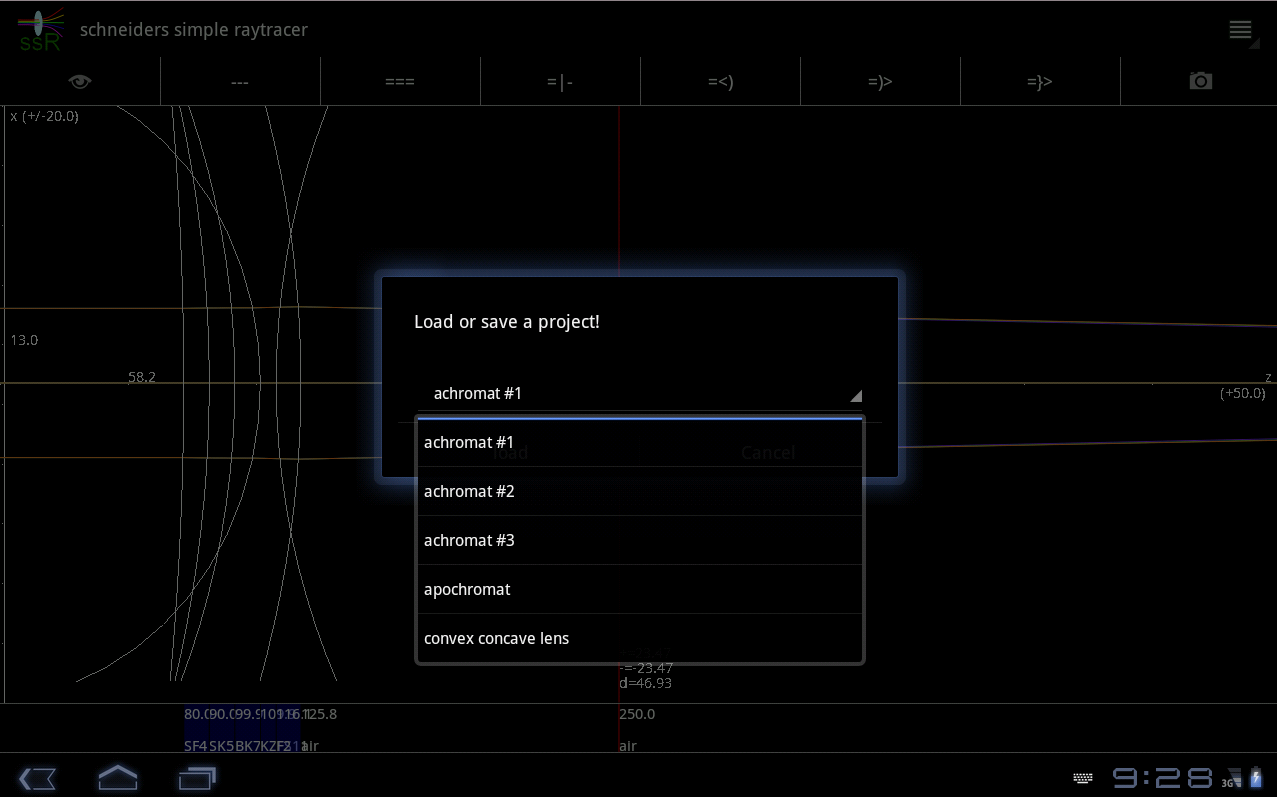Tap the keyboard icon in status bar
The height and width of the screenshot is (797, 1277).
[x=1083, y=778]
